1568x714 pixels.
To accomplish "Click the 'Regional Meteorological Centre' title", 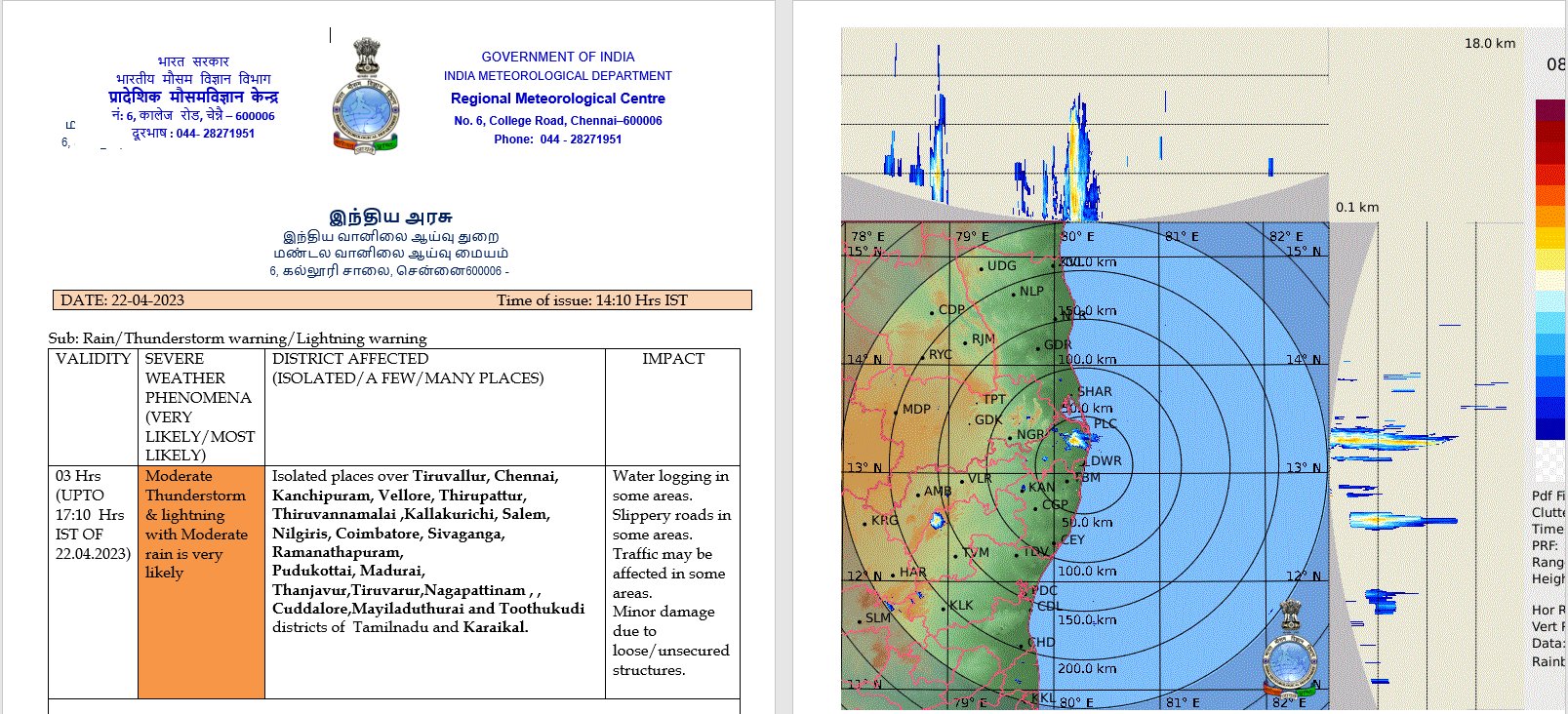I will [558, 99].
